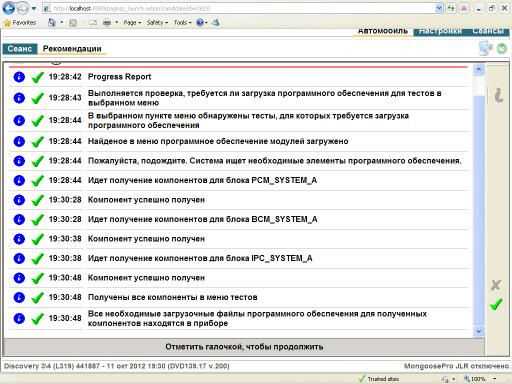Open the Safety menu
This screenshot has height=384, width=512.
click(x=157, y=23)
